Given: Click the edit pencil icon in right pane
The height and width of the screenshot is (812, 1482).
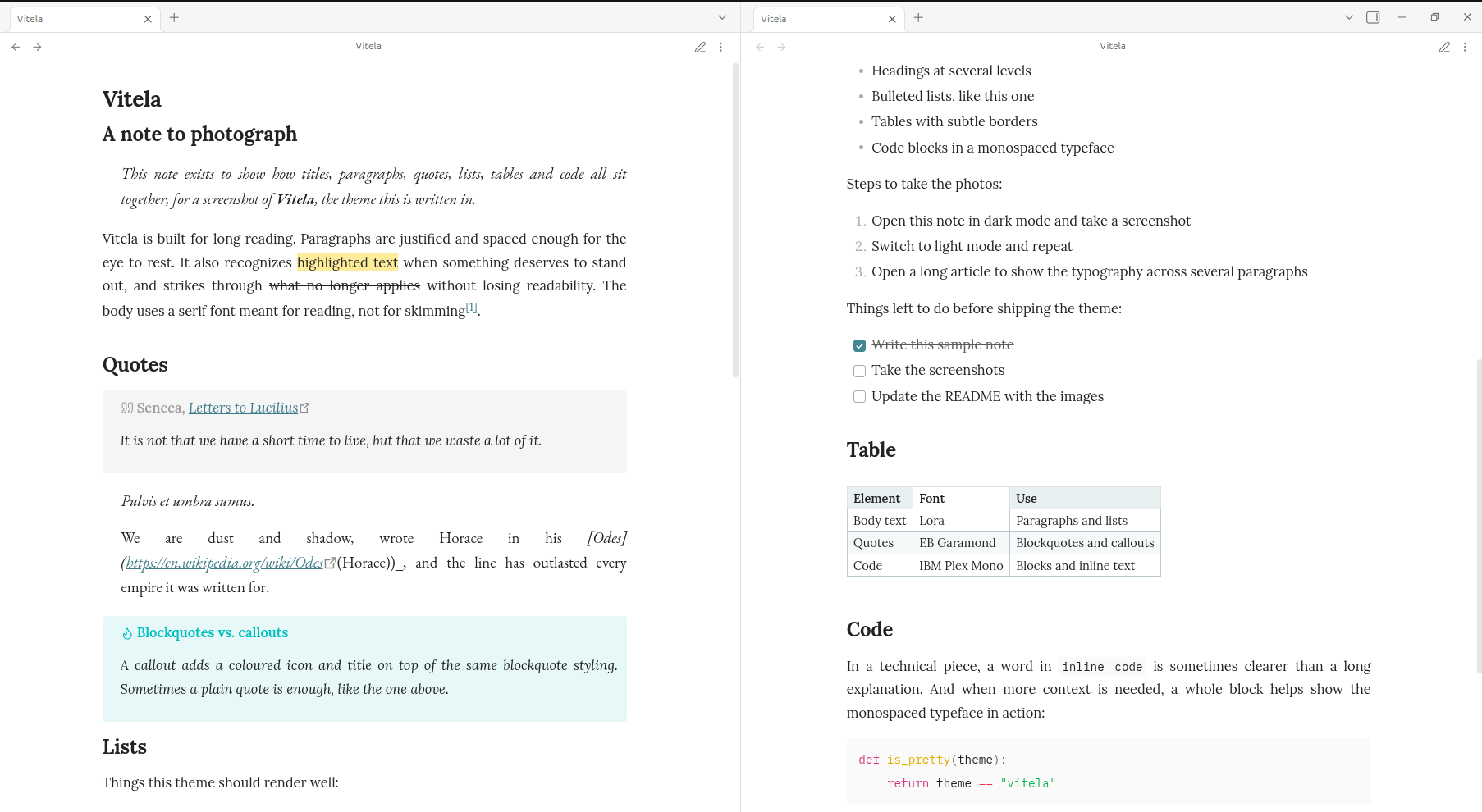Looking at the screenshot, I should (1444, 47).
